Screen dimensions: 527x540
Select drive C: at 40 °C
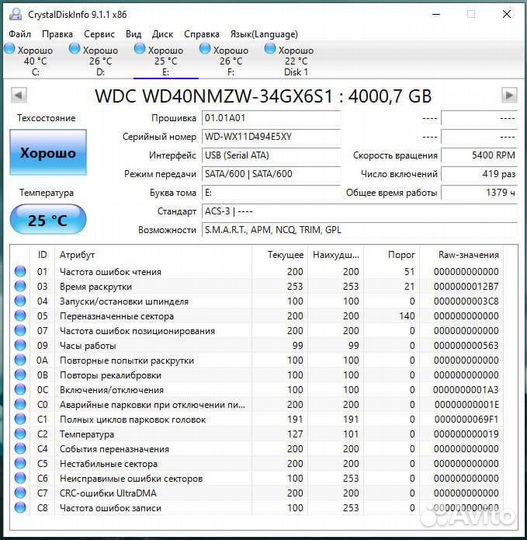click(x=30, y=60)
